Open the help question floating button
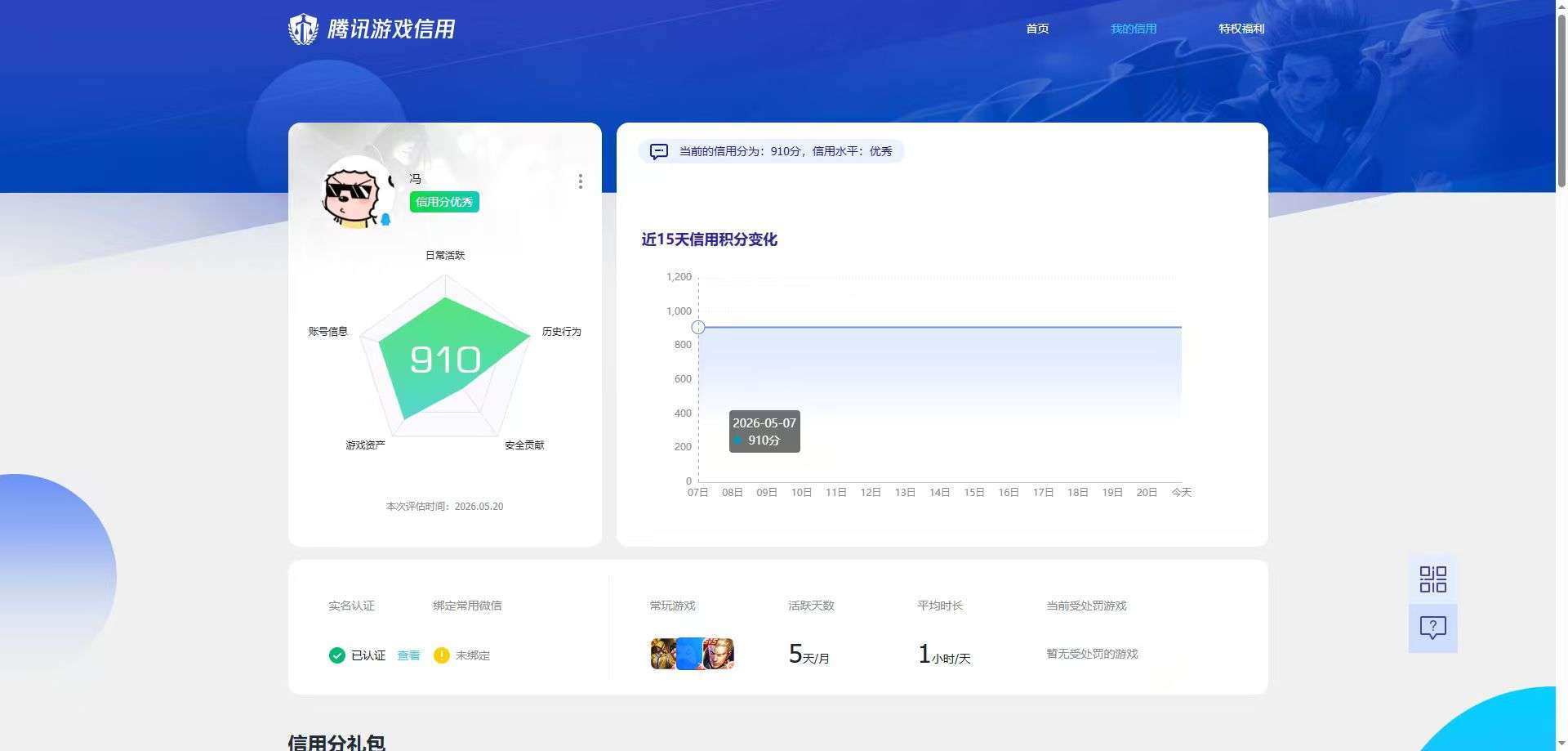Viewport: 1568px width, 751px height. (1433, 628)
